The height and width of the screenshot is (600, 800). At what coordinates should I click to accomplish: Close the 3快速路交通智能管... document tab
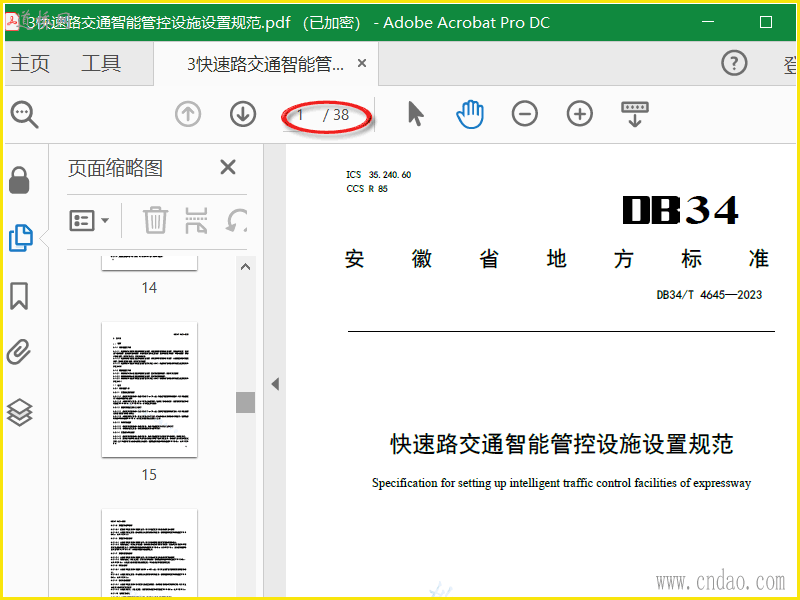[x=362, y=63]
